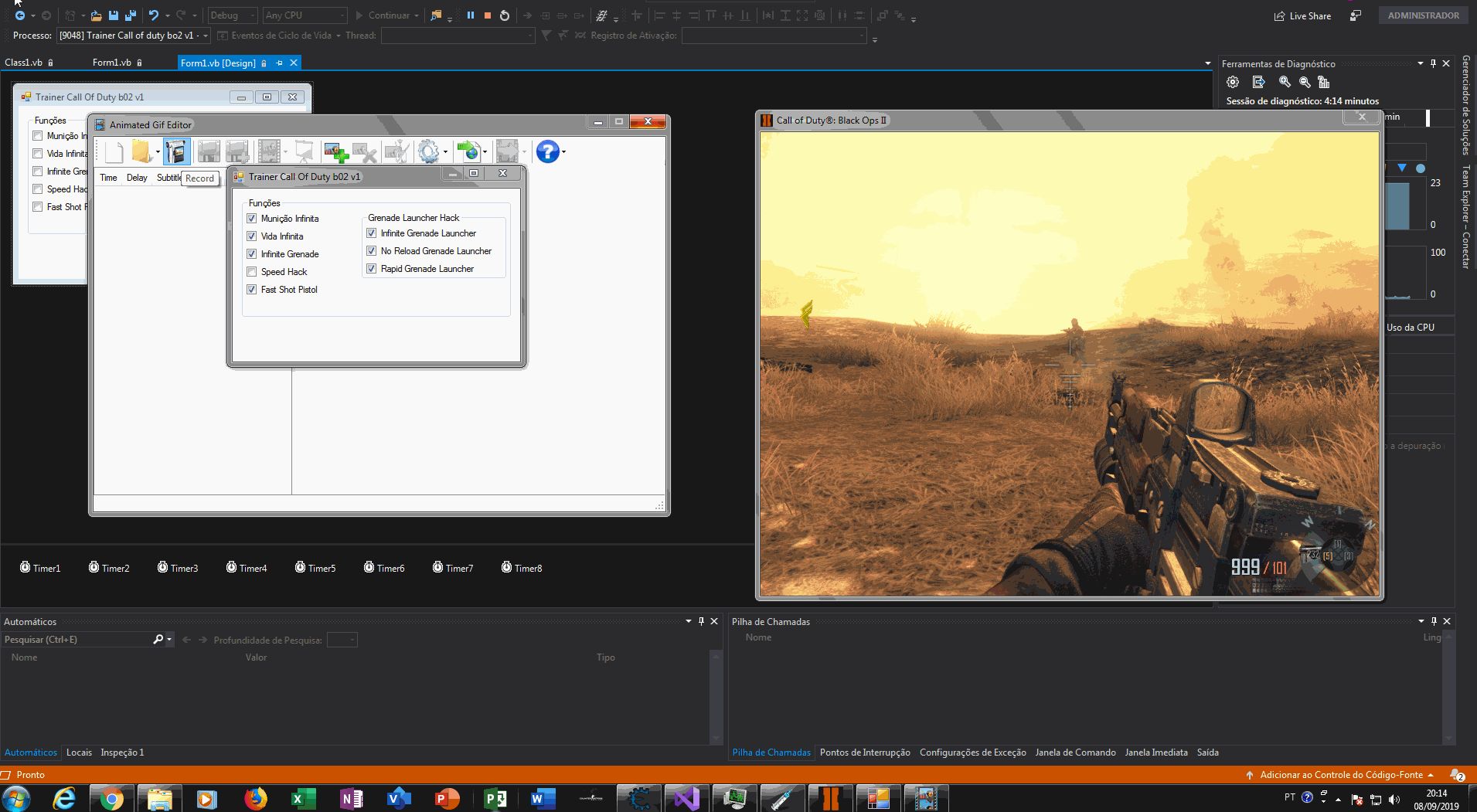
Task: Uncheck the Munição Infinita checkbox
Action: coord(252,219)
